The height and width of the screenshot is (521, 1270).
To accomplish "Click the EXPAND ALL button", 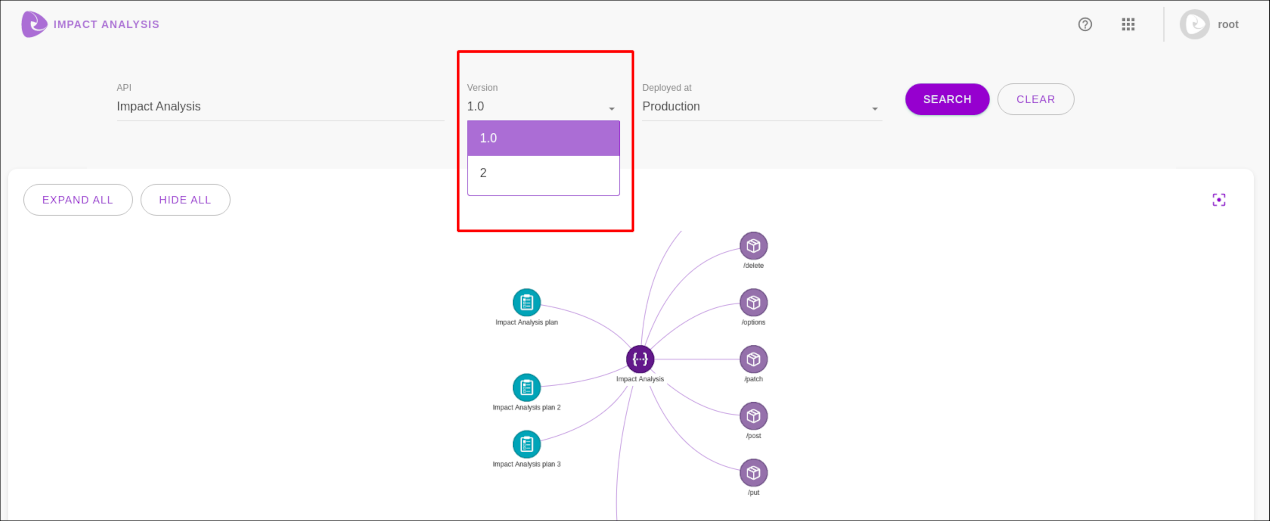I will pos(78,200).
